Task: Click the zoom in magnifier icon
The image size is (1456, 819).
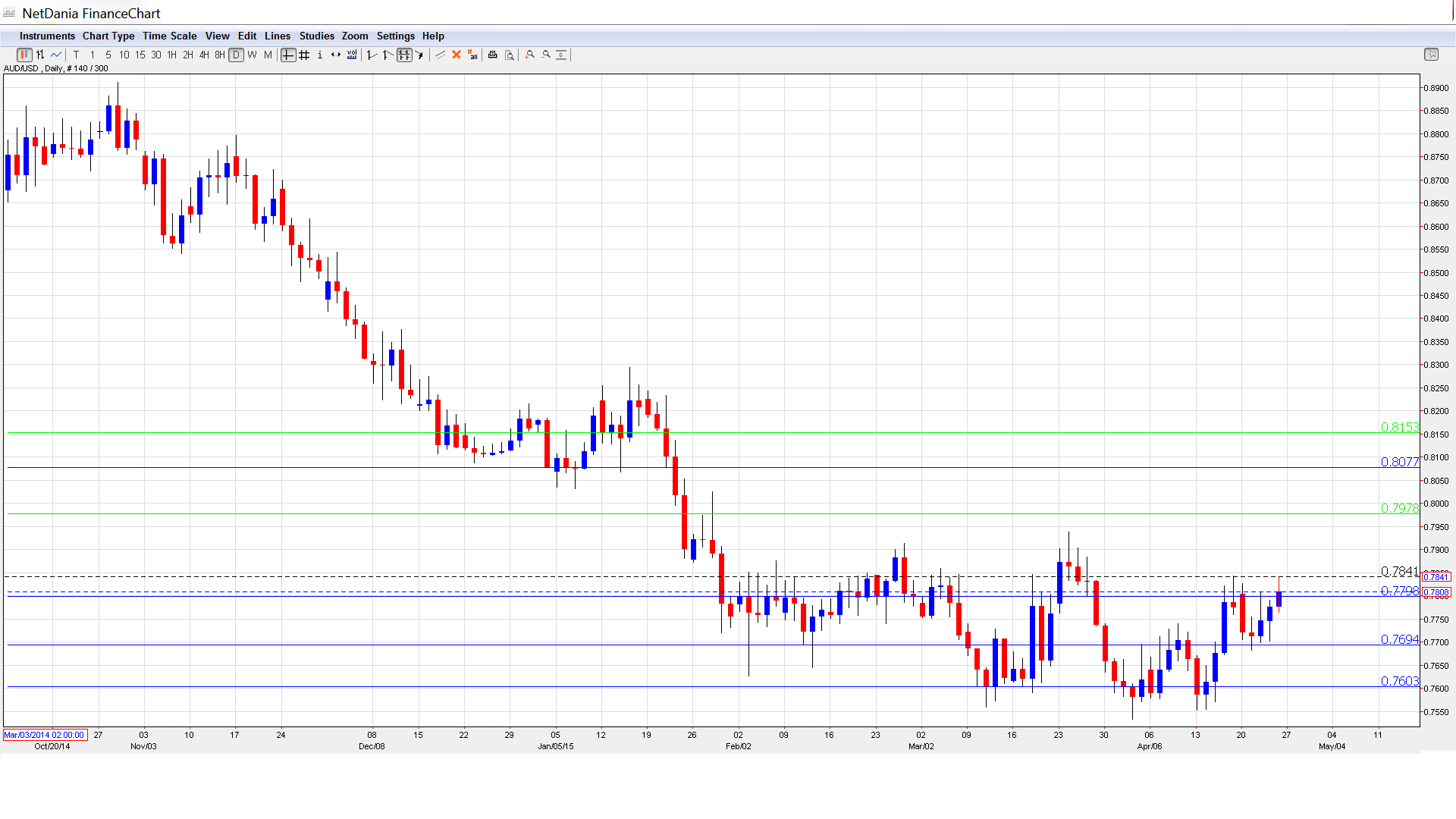Action: (530, 55)
